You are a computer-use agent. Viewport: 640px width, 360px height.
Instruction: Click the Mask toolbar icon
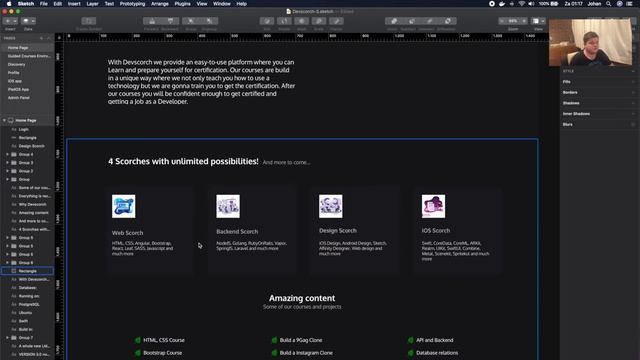coord(302,21)
